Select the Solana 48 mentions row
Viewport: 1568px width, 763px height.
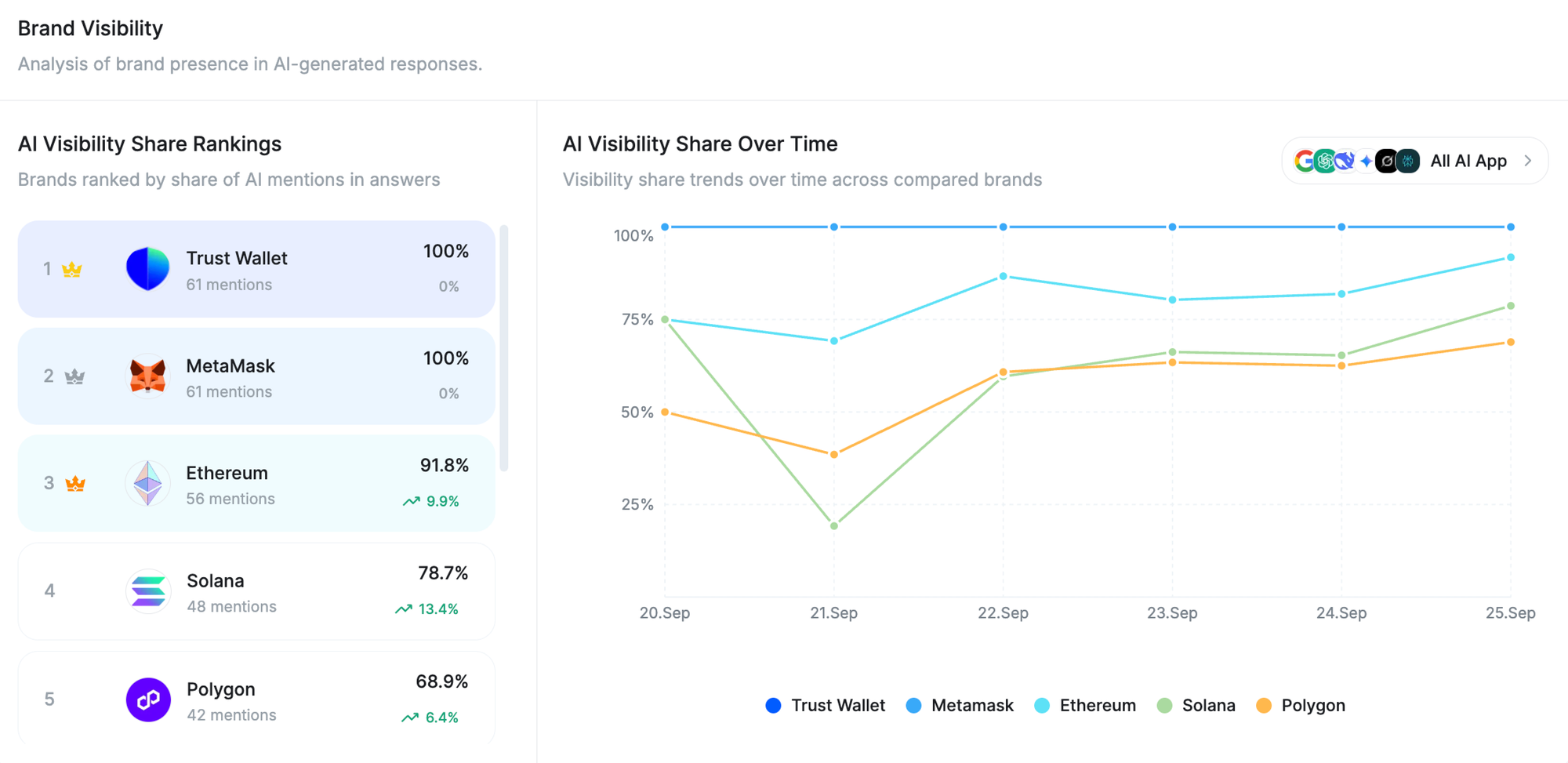click(x=256, y=591)
